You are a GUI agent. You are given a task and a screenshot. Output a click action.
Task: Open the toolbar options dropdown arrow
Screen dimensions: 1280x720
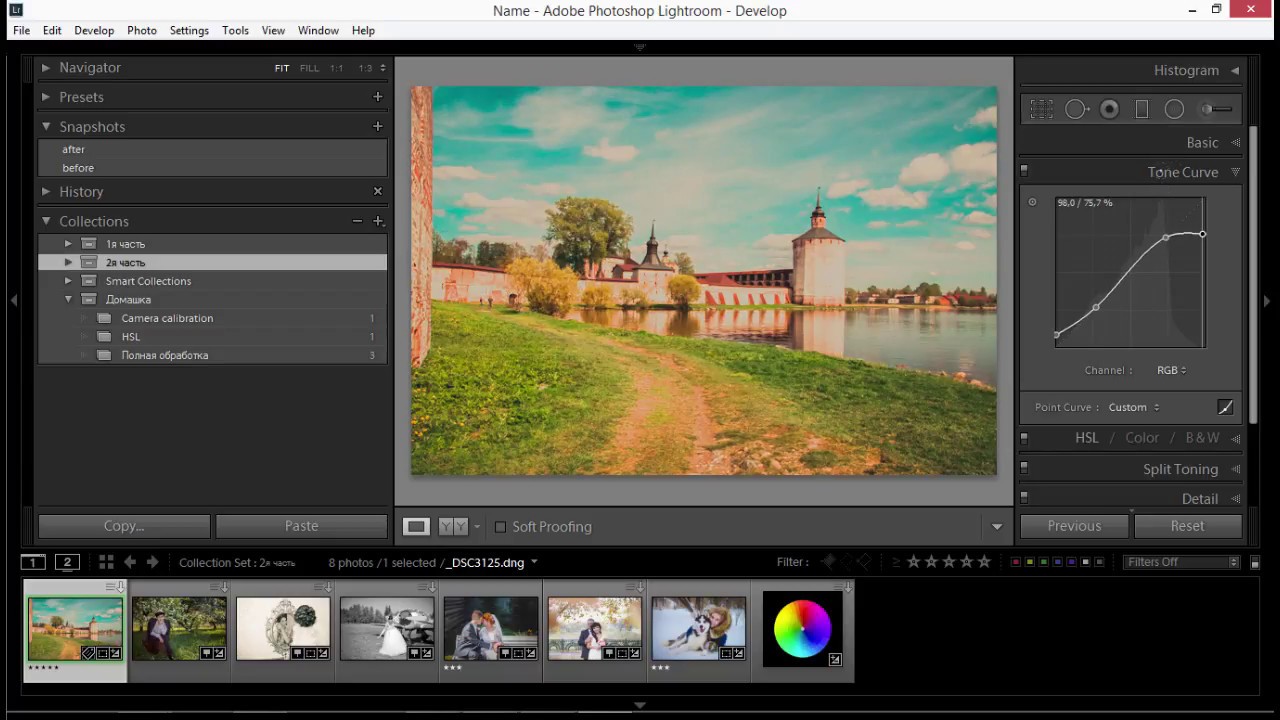click(x=996, y=527)
